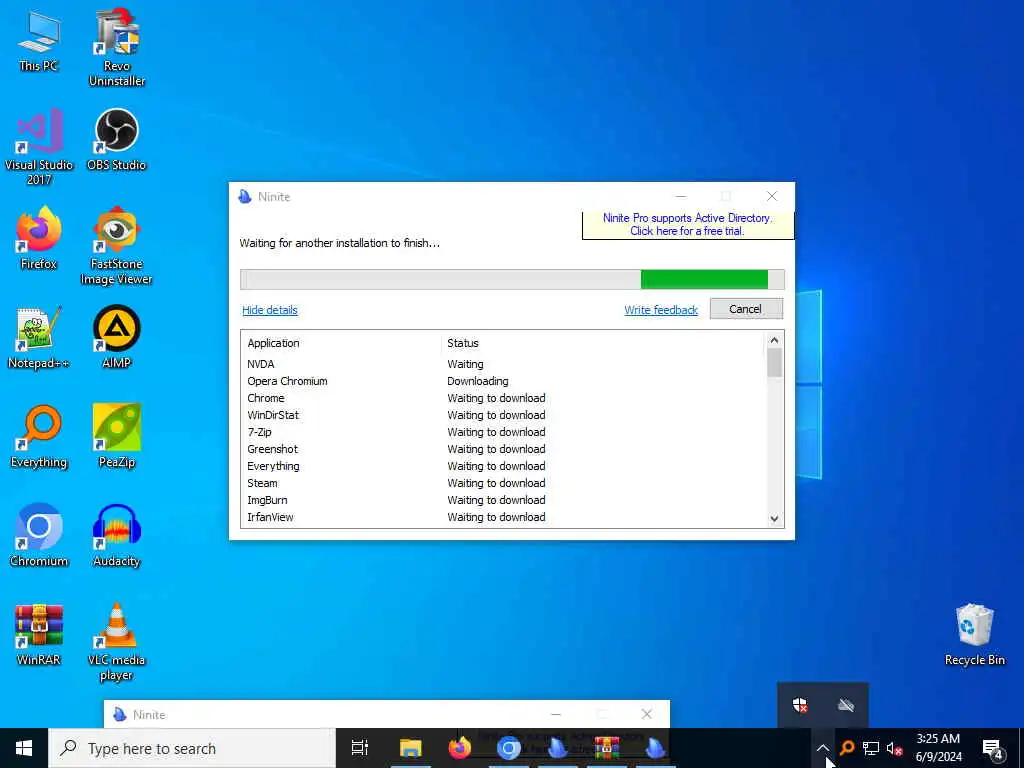Click the muted volume tray icon
The width and height of the screenshot is (1024, 768).
click(894, 748)
